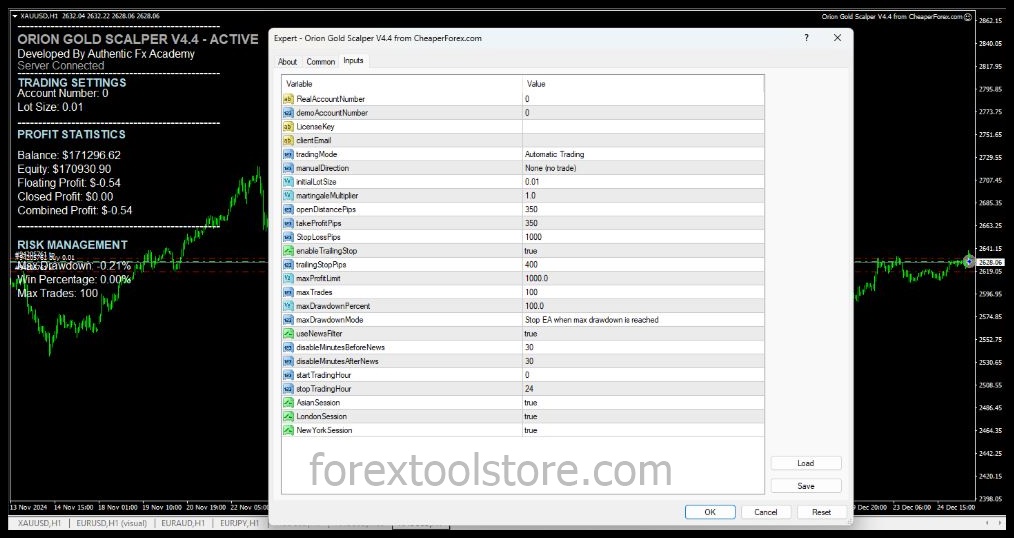Click the Cancel button

point(766,511)
